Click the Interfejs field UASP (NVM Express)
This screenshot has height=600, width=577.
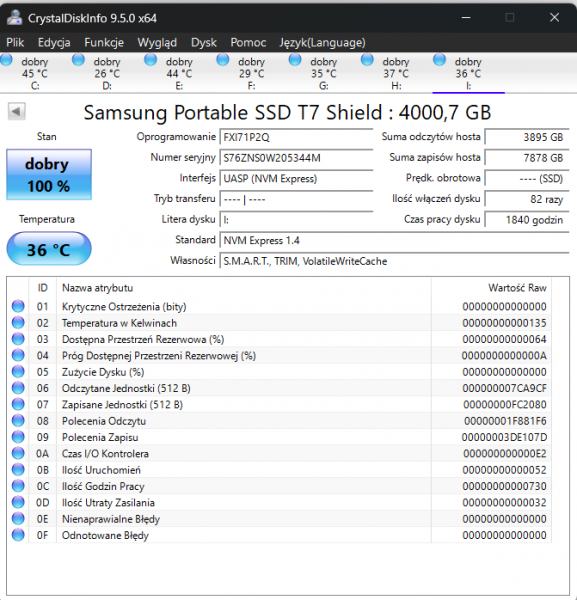click(x=297, y=178)
